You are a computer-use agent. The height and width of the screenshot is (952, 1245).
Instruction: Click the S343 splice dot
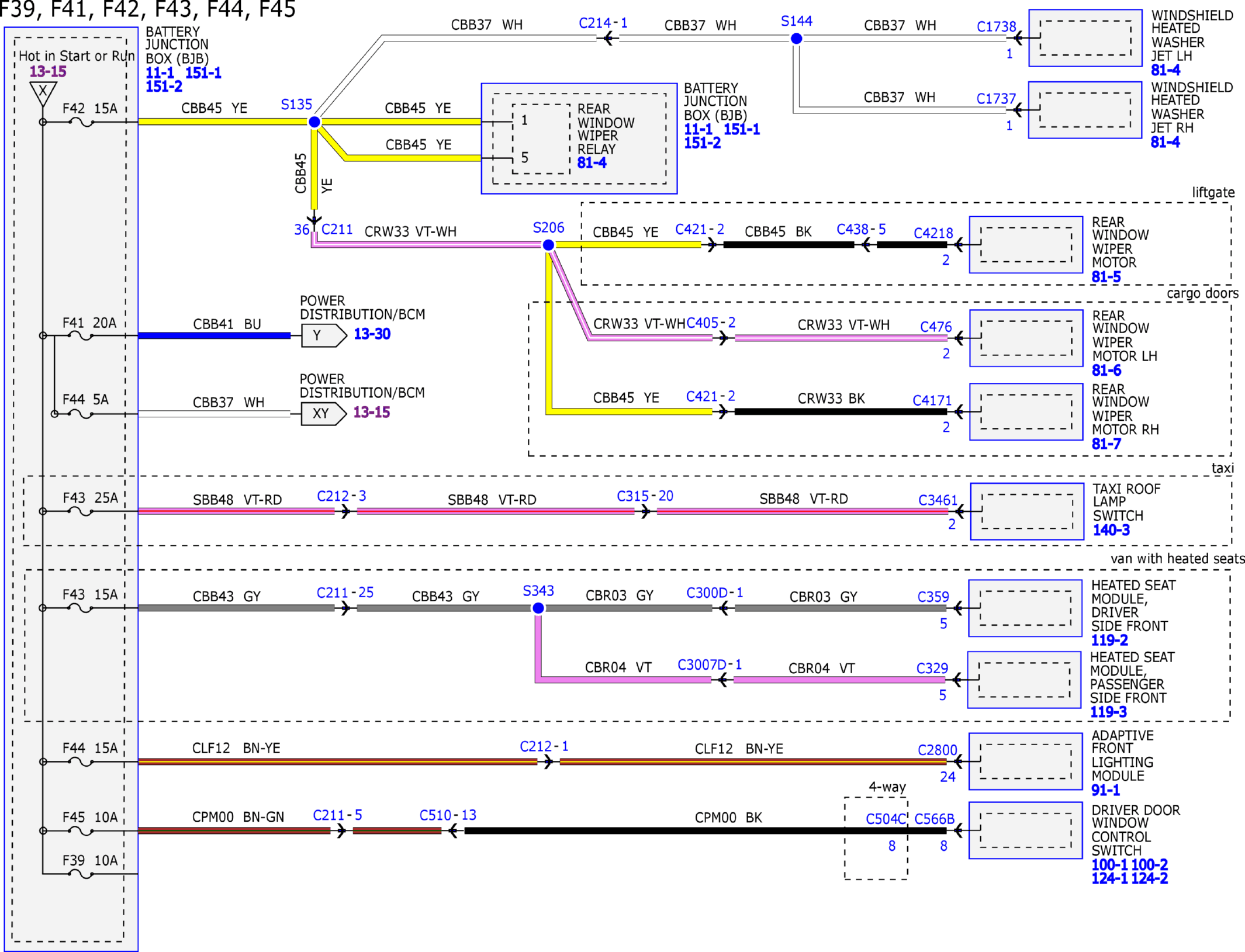click(x=538, y=608)
